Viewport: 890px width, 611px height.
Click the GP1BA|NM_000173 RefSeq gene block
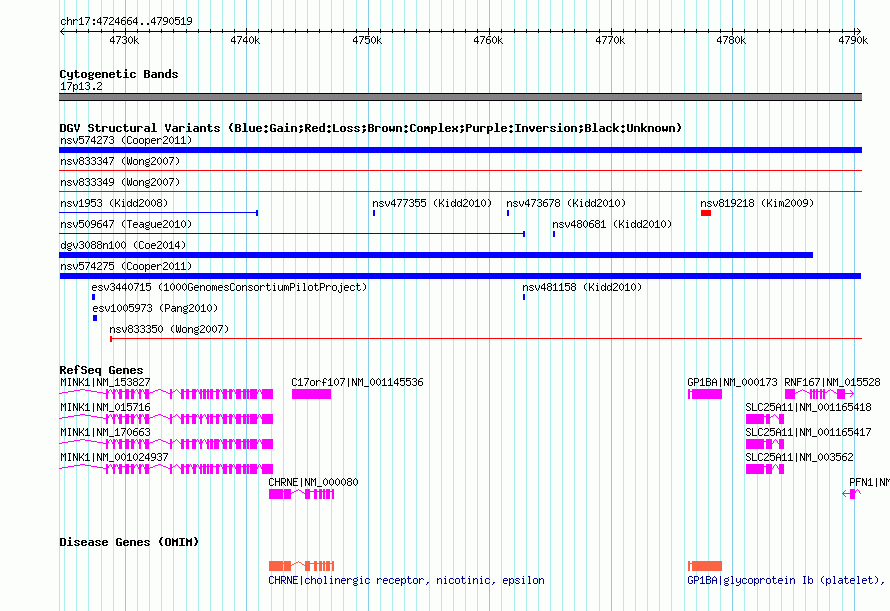(x=705, y=394)
